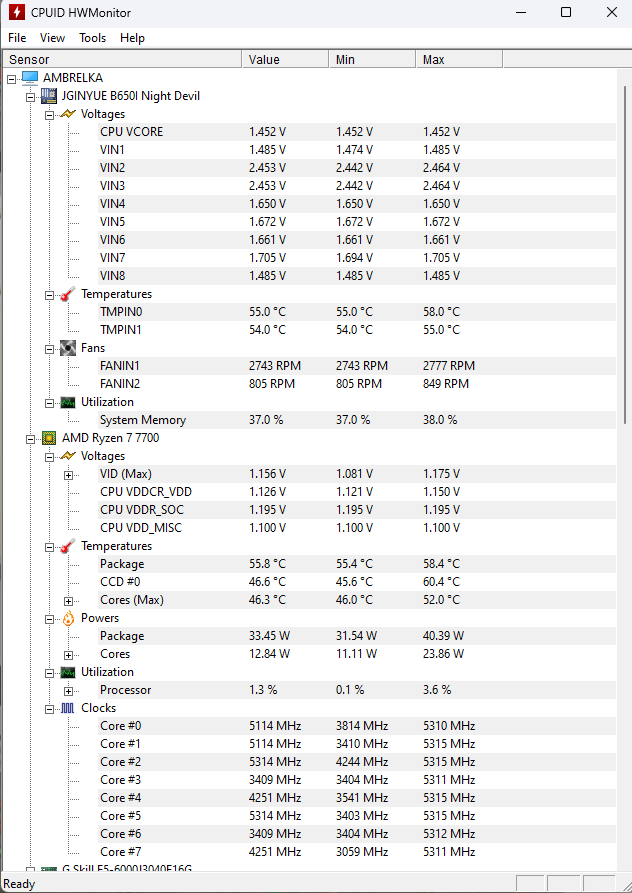Maximize the HWMonitor window
The width and height of the screenshot is (632, 893).
point(566,12)
